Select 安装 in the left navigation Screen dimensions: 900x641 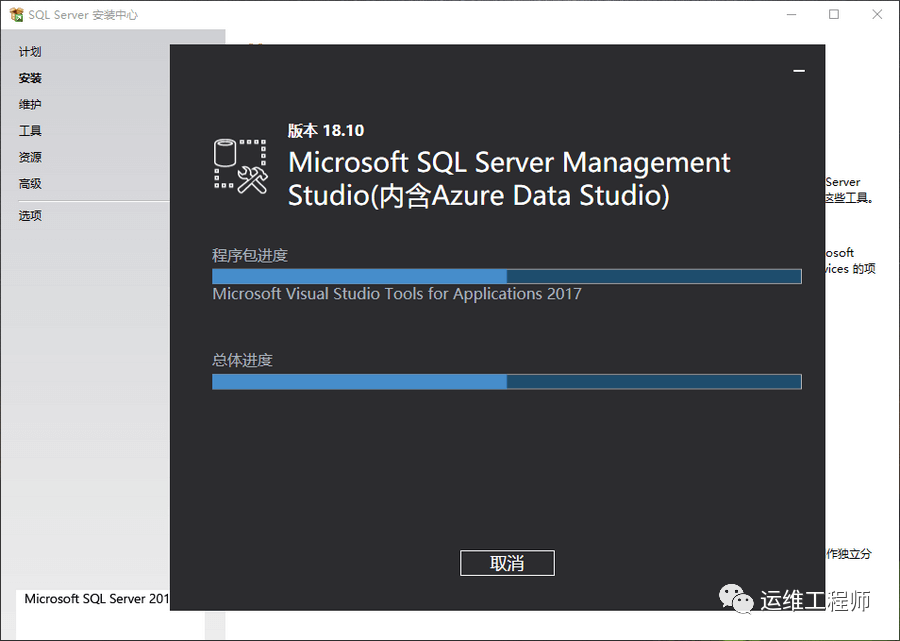point(30,78)
